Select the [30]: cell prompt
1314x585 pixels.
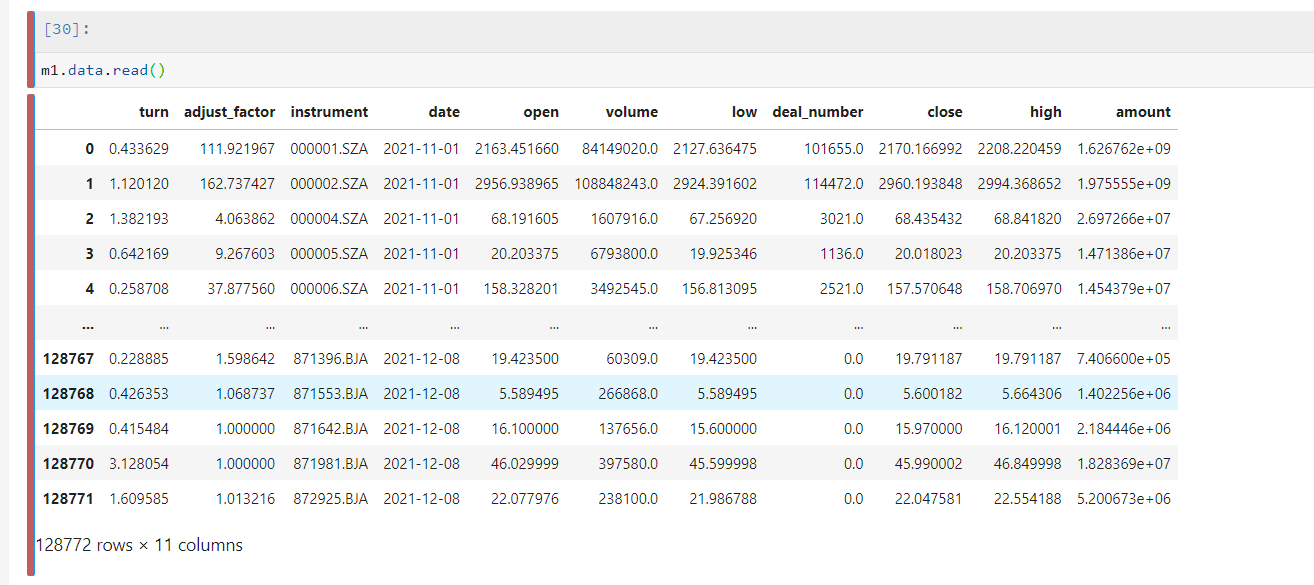tap(68, 29)
